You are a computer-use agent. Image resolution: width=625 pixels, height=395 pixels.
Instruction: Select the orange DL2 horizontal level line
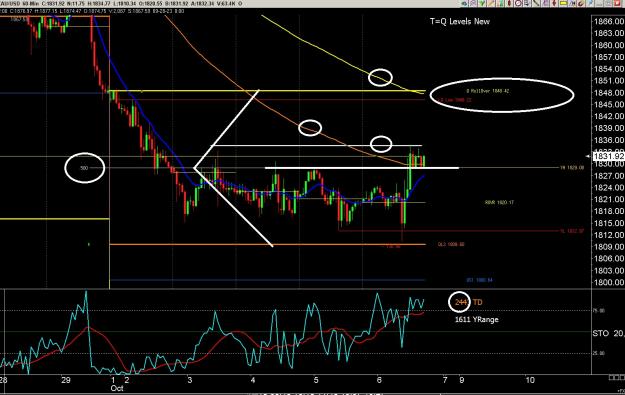coord(267,244)
